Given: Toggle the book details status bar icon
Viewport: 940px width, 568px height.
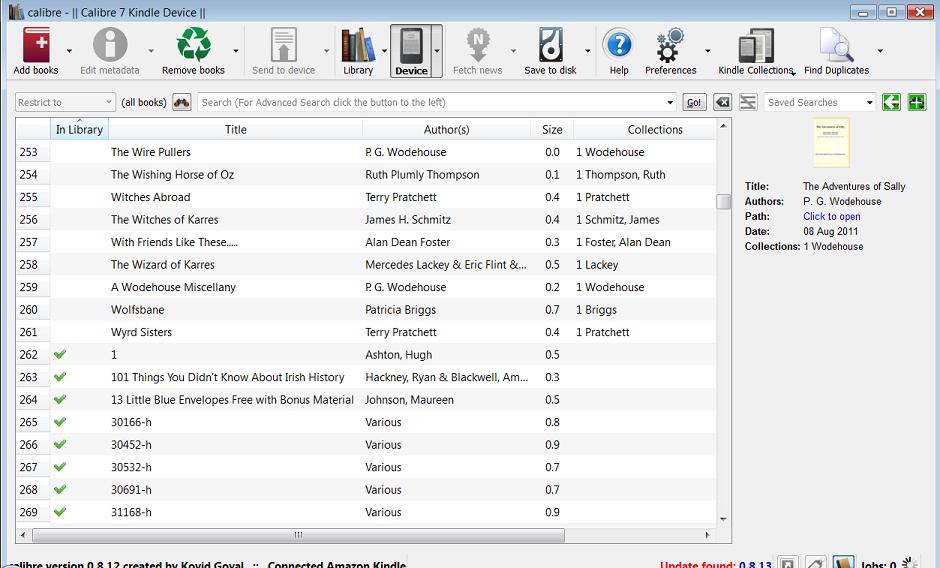Looking at the screenshot, I should pyautogui.click(x=843, y=563).
